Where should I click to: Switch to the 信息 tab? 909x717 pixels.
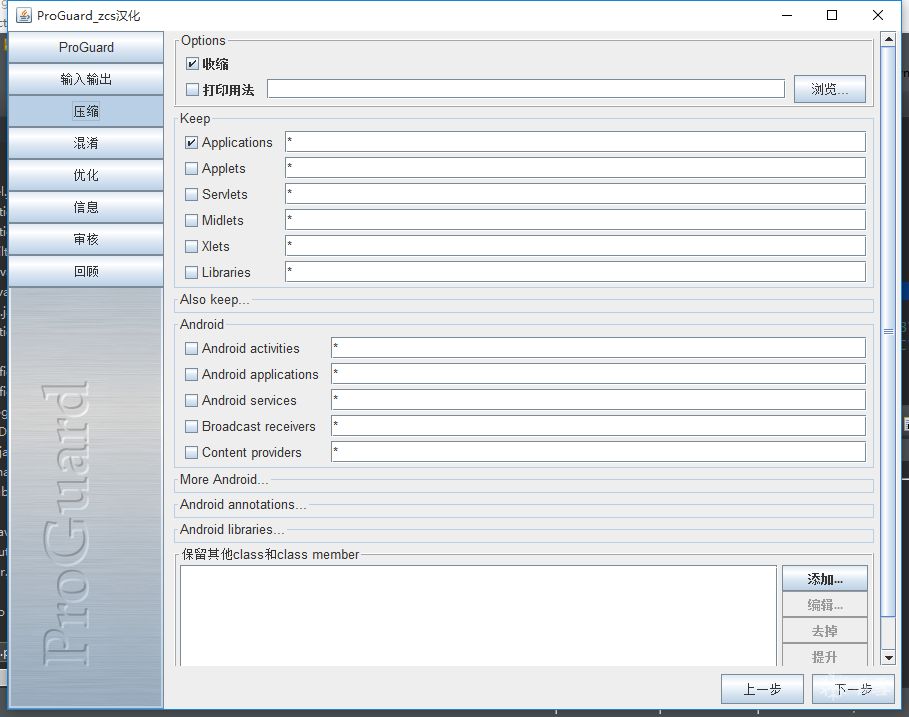86,207
